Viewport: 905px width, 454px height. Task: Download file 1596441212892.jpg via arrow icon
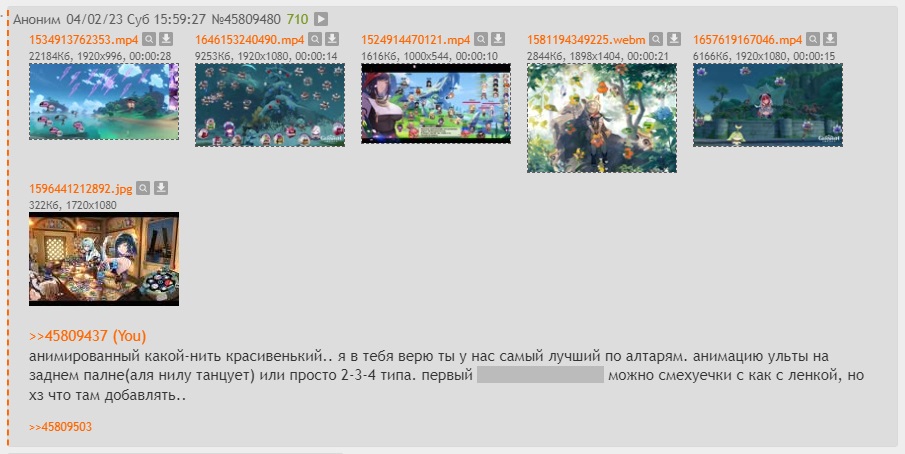(161, 188)
